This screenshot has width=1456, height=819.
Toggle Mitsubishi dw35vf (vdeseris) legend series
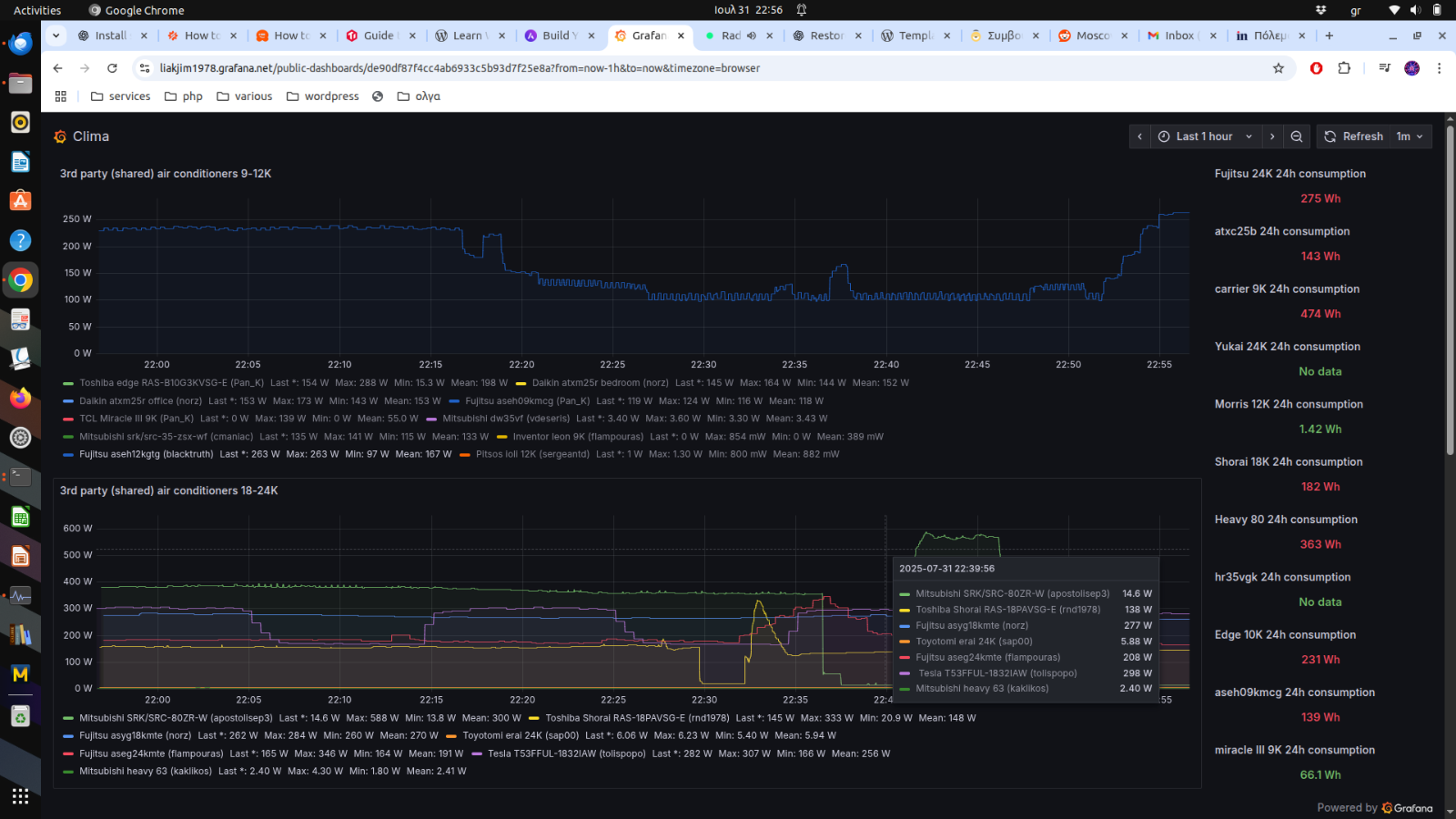(x=506, y=419)
